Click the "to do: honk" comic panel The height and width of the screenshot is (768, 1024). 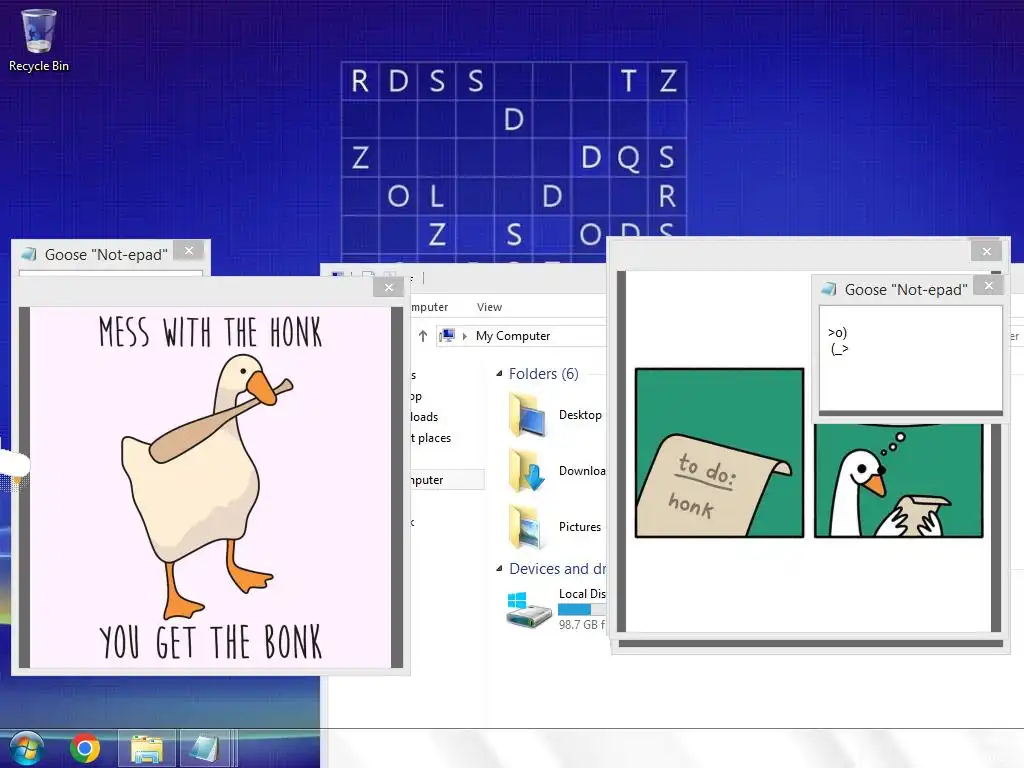(720, 453)
